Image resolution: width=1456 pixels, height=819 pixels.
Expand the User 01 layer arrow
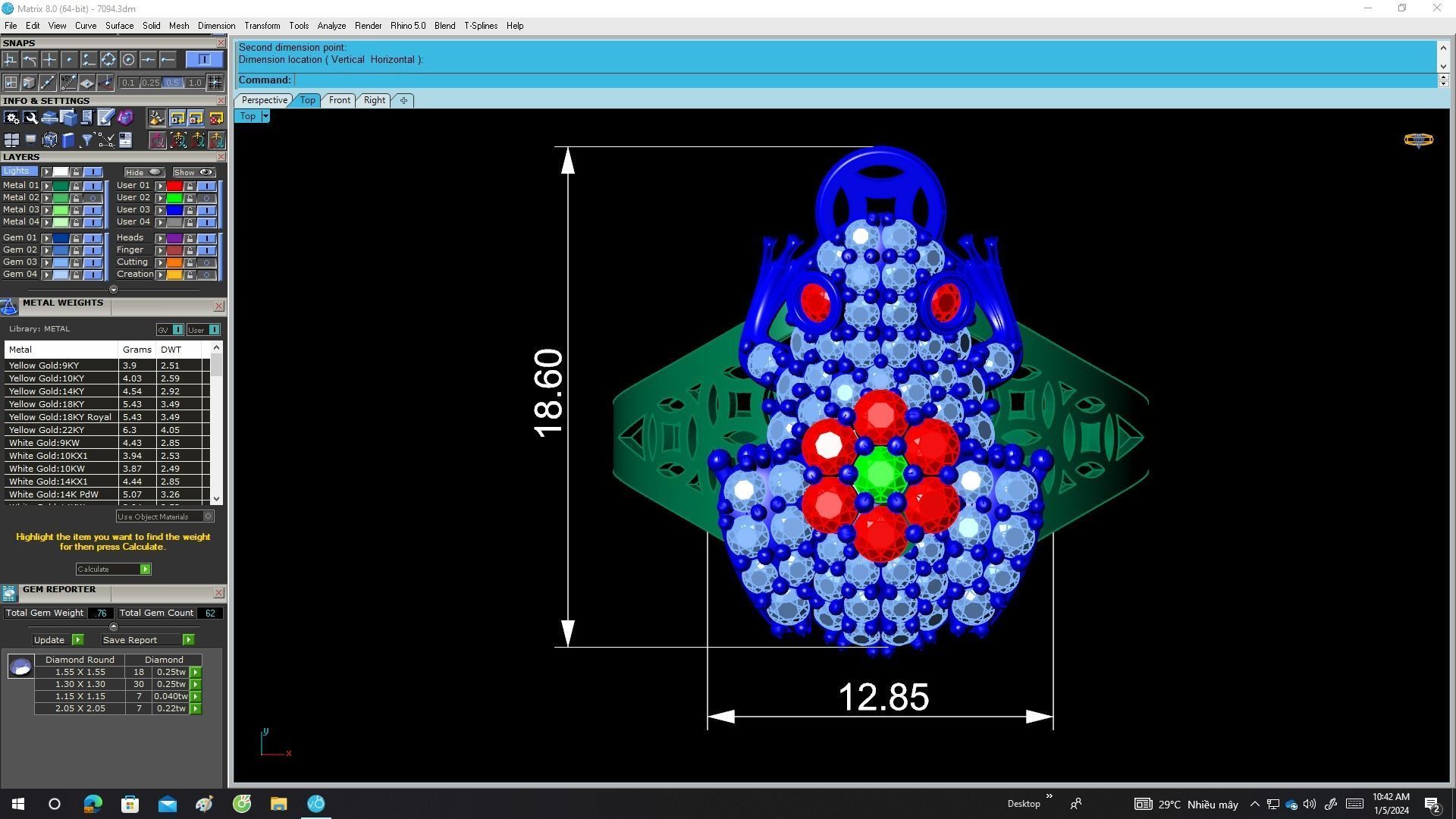click(160, 186)
